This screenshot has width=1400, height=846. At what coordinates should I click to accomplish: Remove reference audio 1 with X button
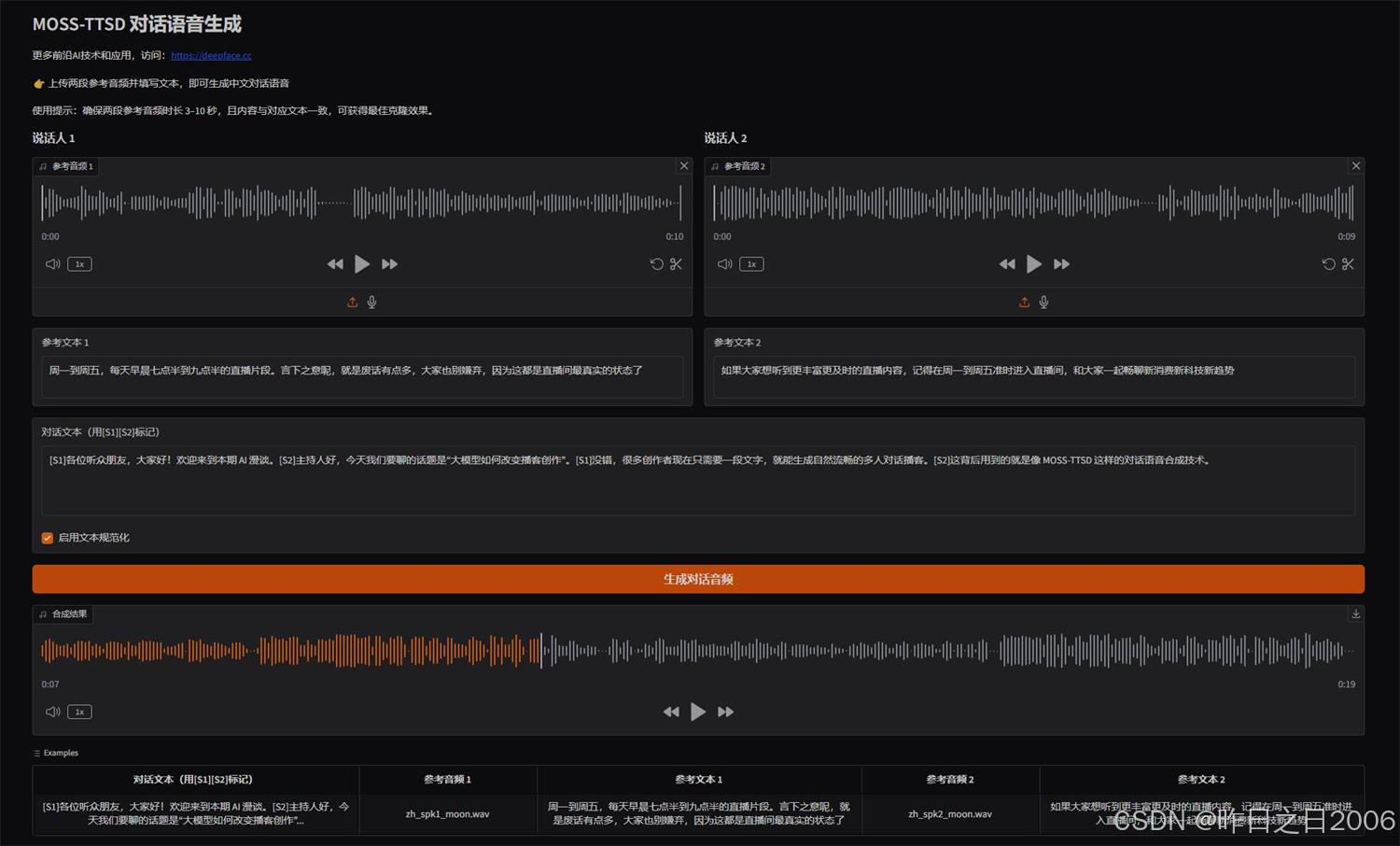coord(684,166)
